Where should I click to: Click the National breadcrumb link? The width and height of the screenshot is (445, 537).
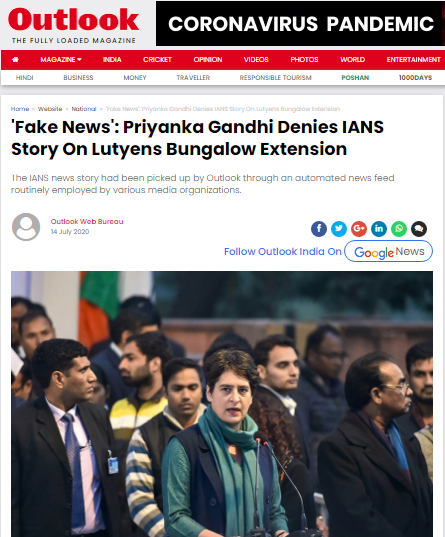(84, 109)
